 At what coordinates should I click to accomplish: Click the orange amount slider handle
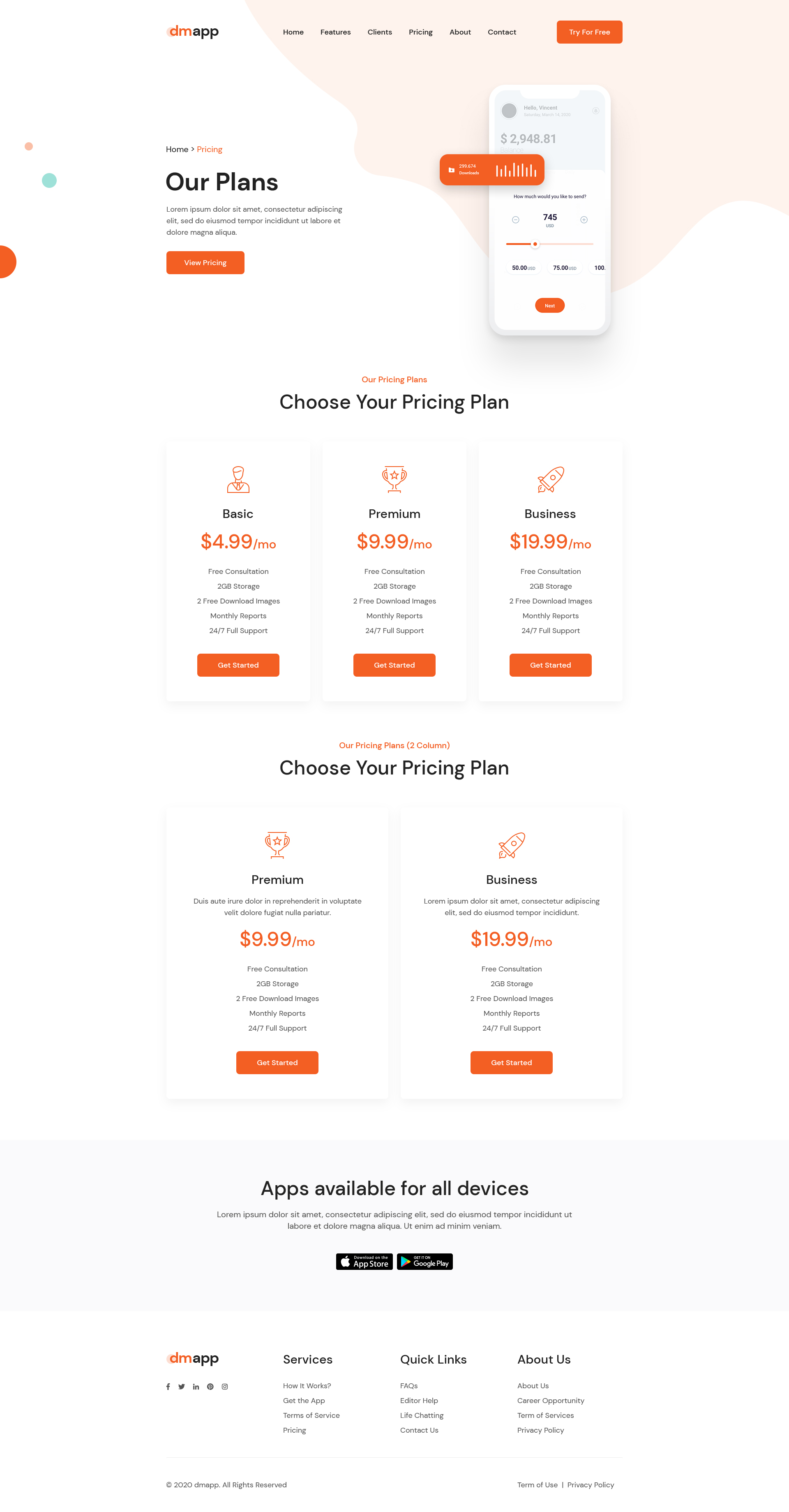click(x=535, y=244)
